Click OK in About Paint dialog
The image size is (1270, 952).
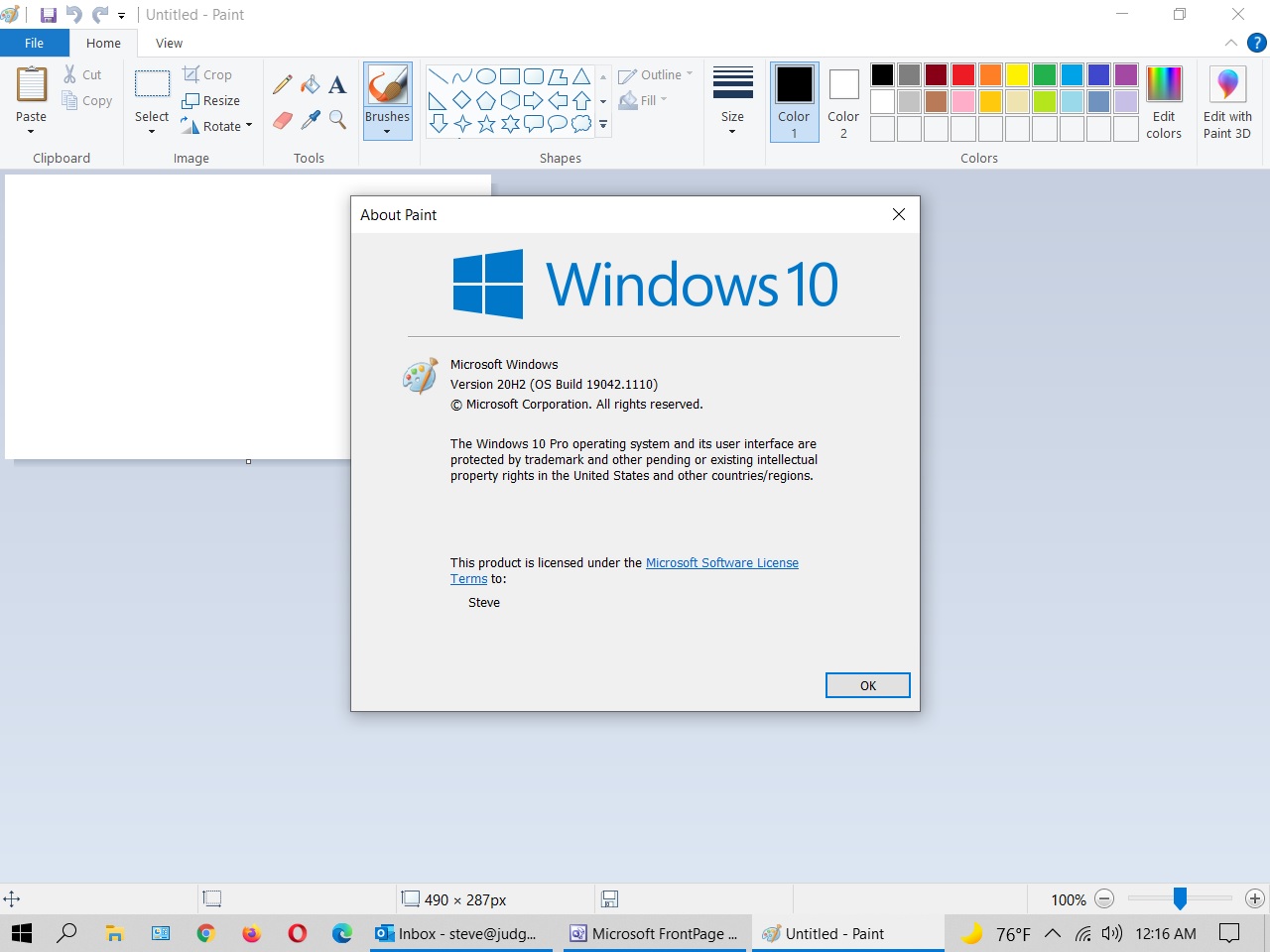click(x=867, y=685)
